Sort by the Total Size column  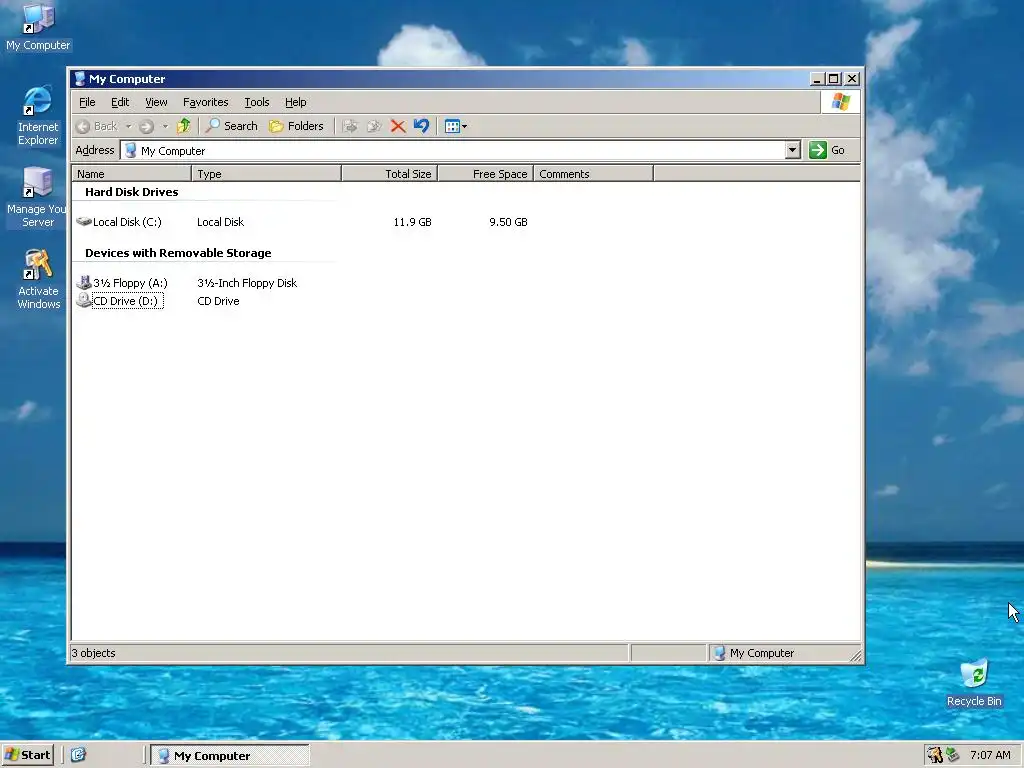click(x=389, y=174)
